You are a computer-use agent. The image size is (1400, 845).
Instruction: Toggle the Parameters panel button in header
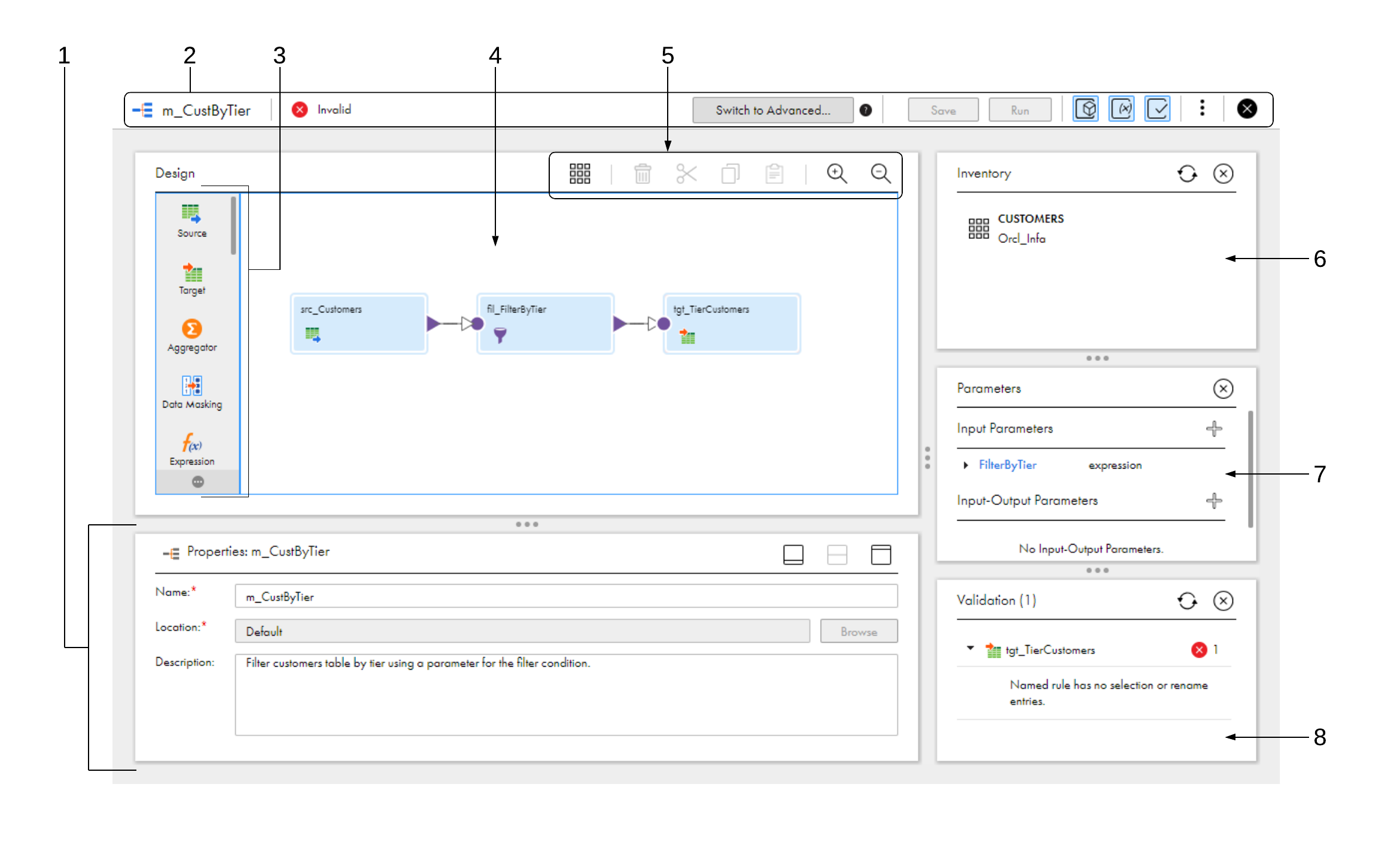point(1121,110)
